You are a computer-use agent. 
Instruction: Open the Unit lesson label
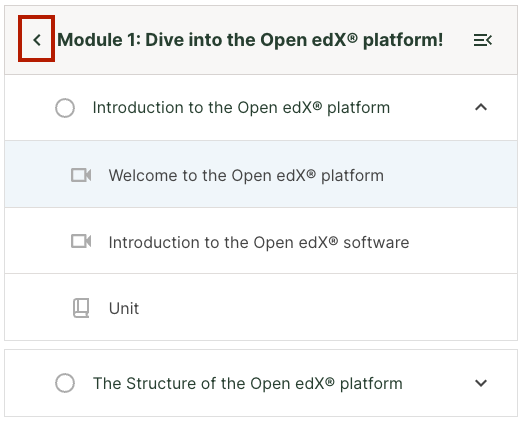tap(124, 308)
